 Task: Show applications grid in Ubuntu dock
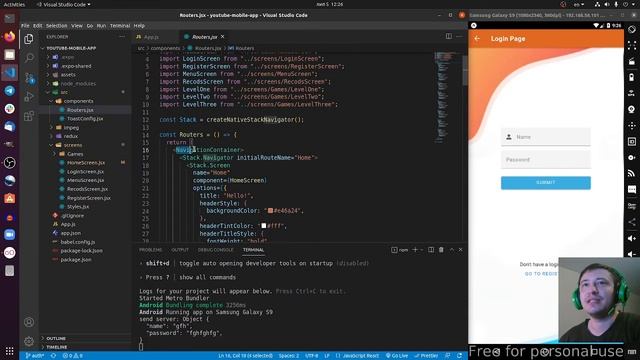[x=9, y=351]
